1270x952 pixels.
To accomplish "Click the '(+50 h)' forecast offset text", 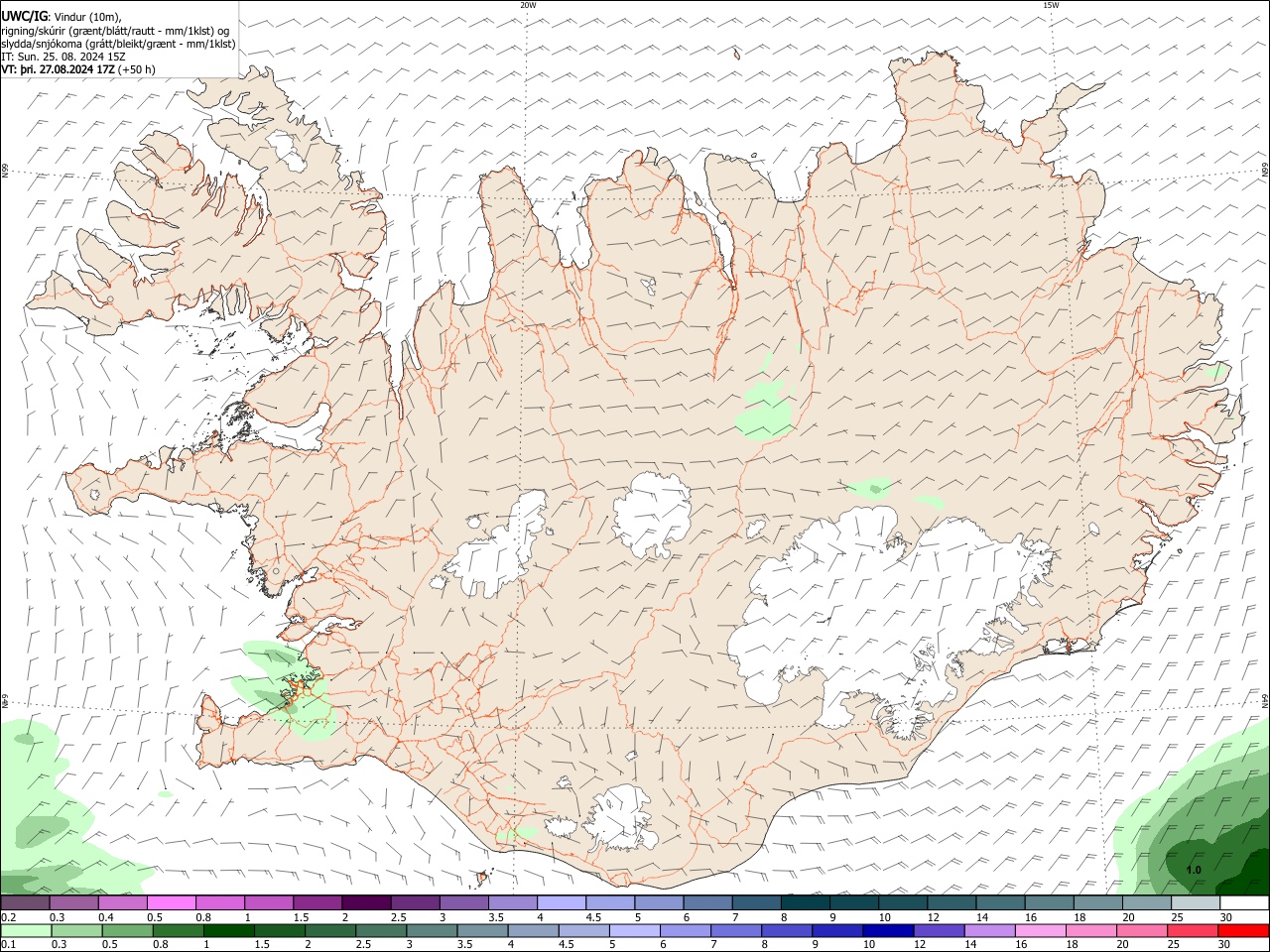I will [x=137, y=69].
